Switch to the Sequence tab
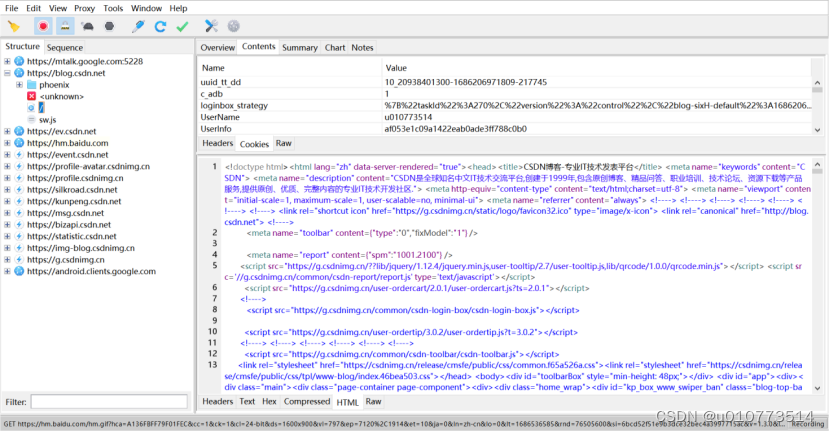830x432 pixels. tap(65, 47)
